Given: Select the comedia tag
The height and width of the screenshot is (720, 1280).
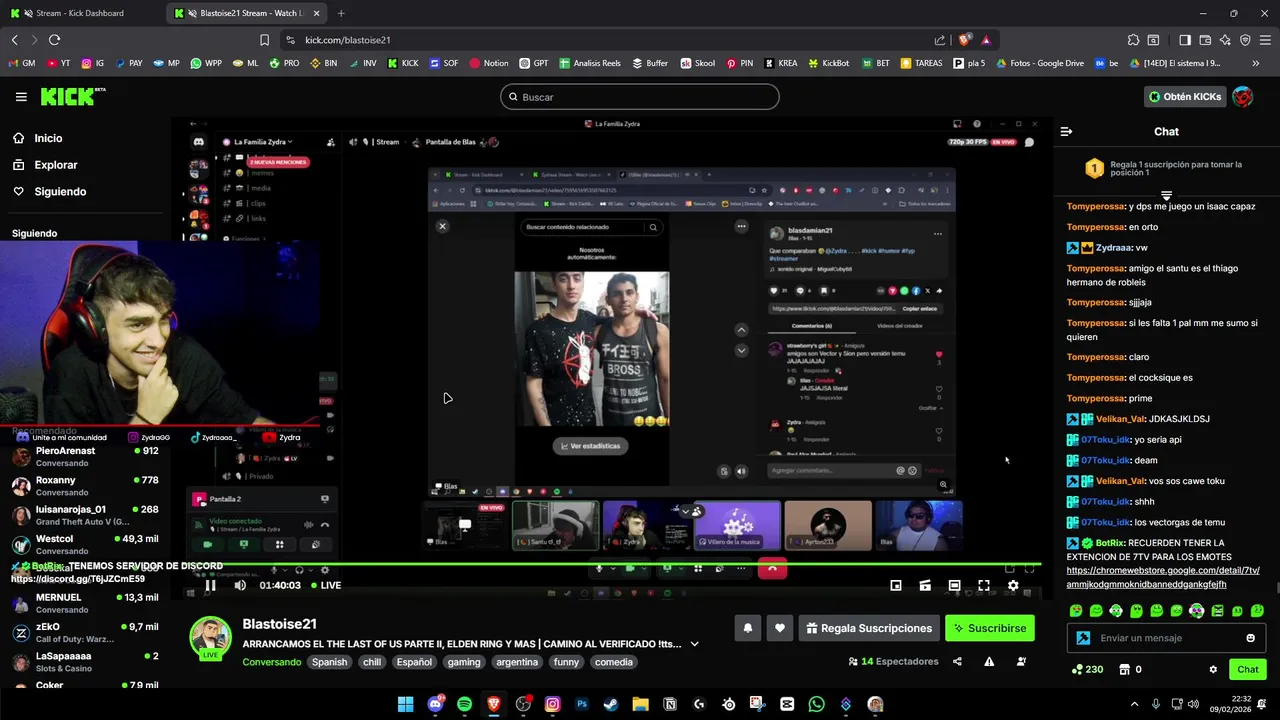Looking at the screenshot, I should tap(613, 662).
